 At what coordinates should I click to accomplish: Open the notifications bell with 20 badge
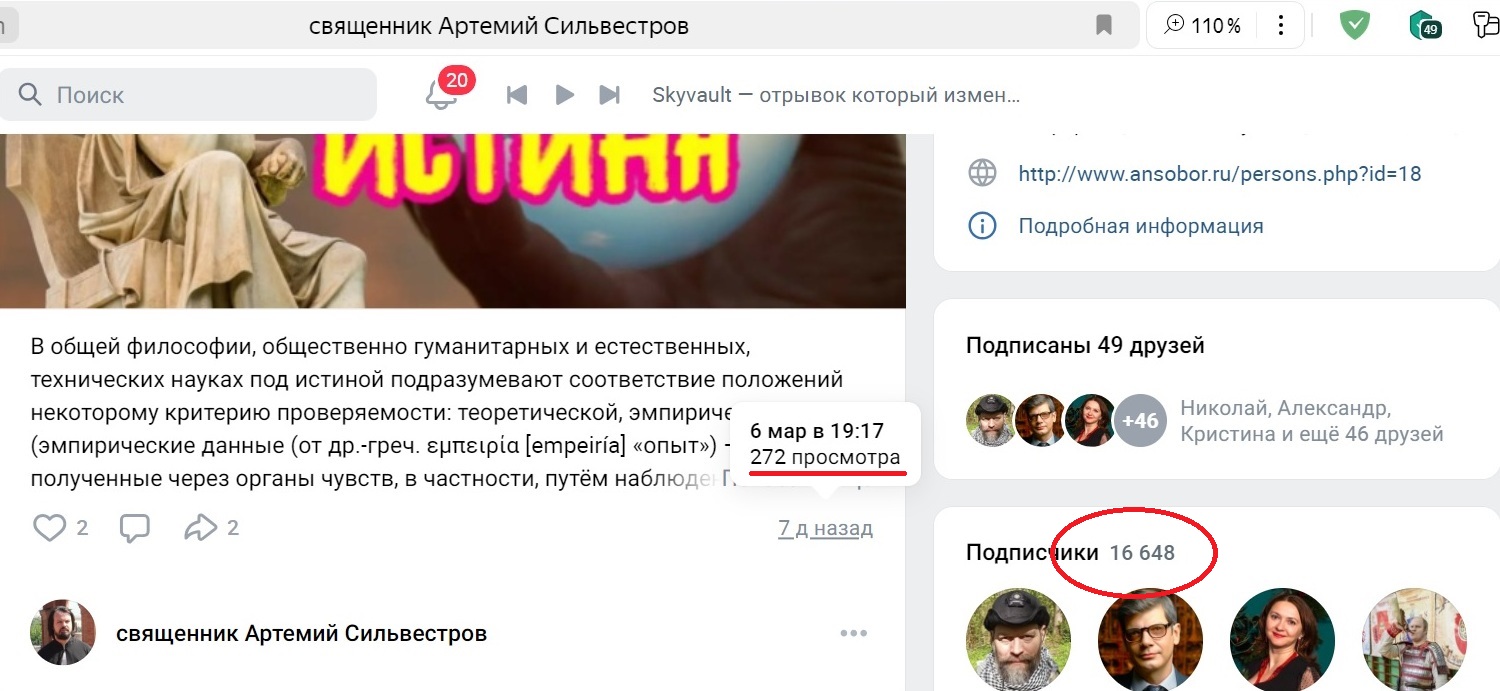point(441,94)
